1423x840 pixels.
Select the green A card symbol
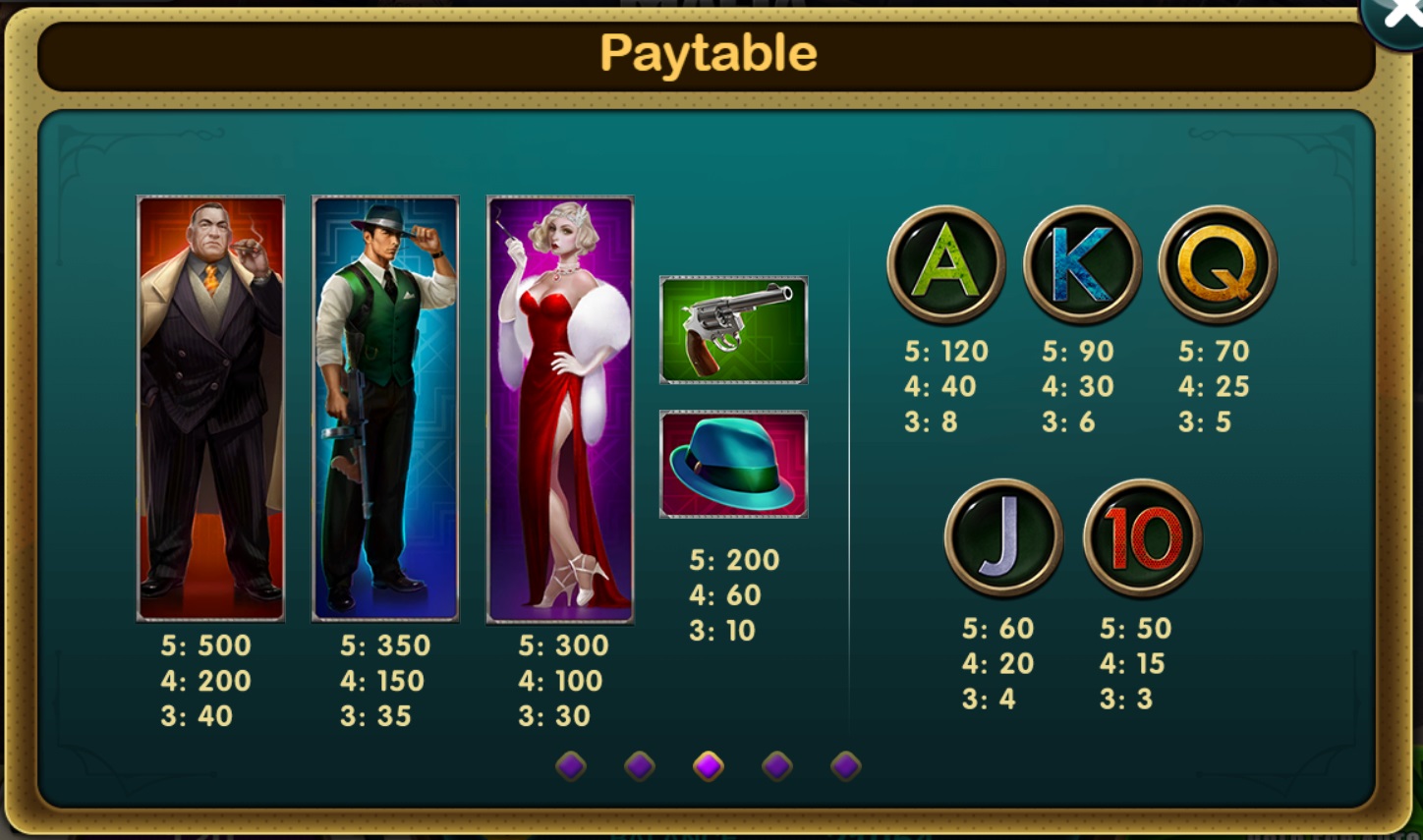click(946, 264)
